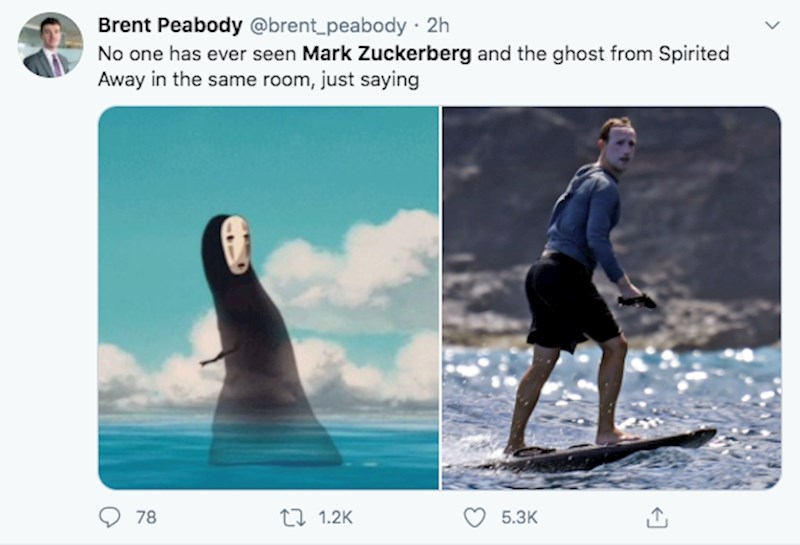Expand the tweet options chevron
800x545 pixels.
[770, 25]
